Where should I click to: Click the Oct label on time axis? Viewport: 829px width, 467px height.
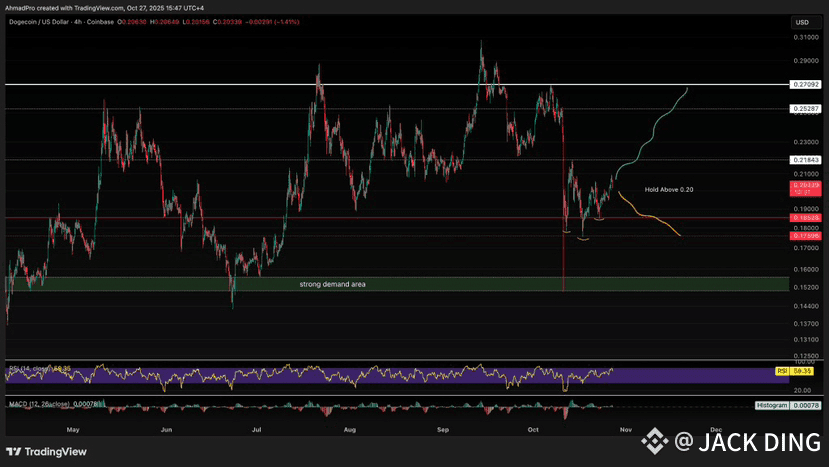(x=533, y=429)
